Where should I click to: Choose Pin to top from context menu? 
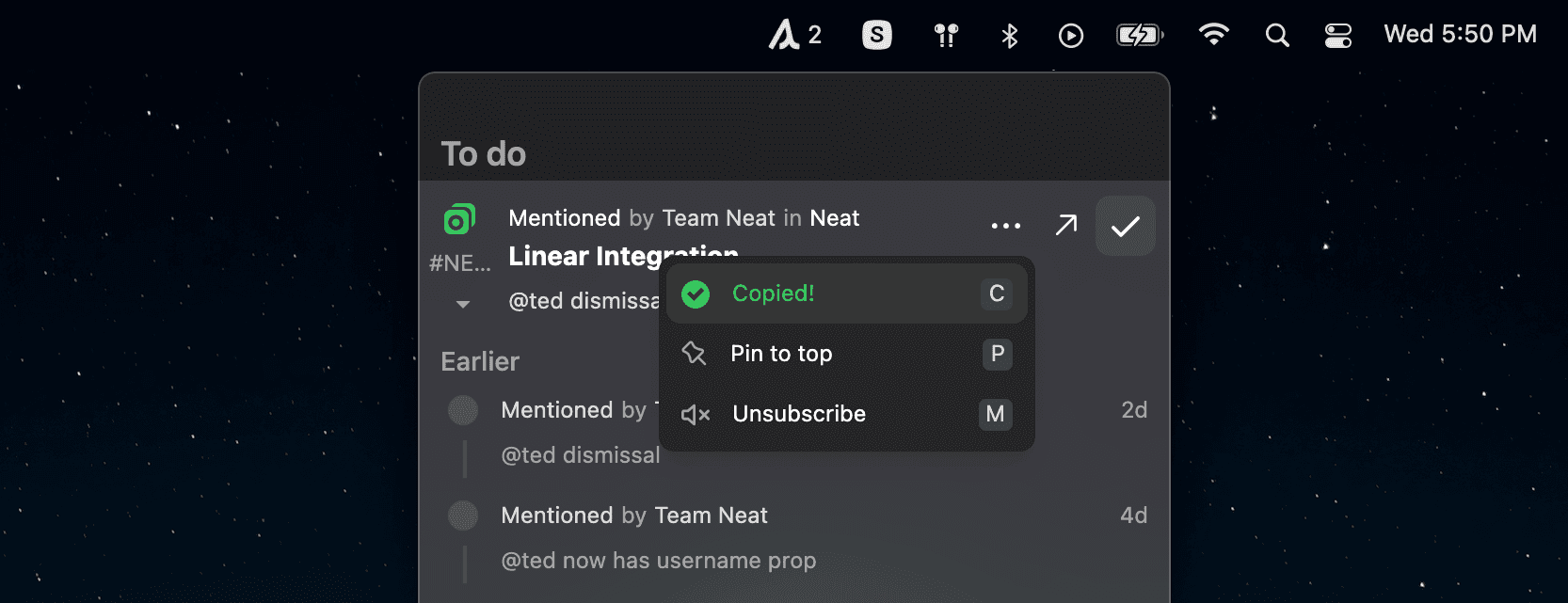[847, 354]
